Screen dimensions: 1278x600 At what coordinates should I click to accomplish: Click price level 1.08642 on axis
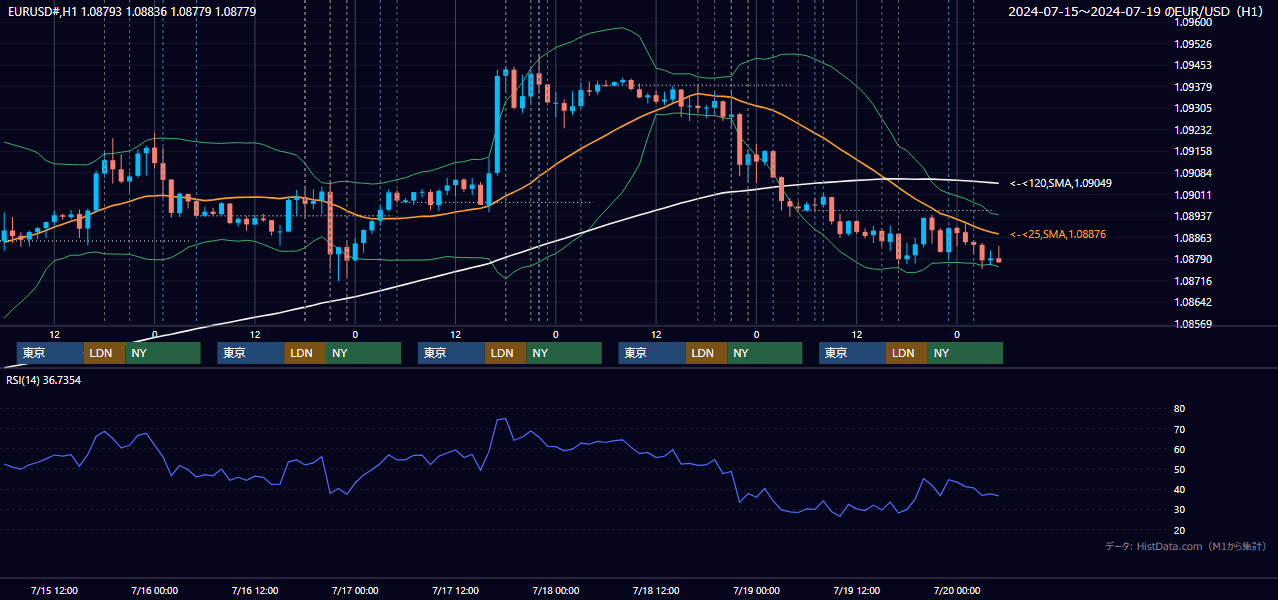tap(1192, 302)
